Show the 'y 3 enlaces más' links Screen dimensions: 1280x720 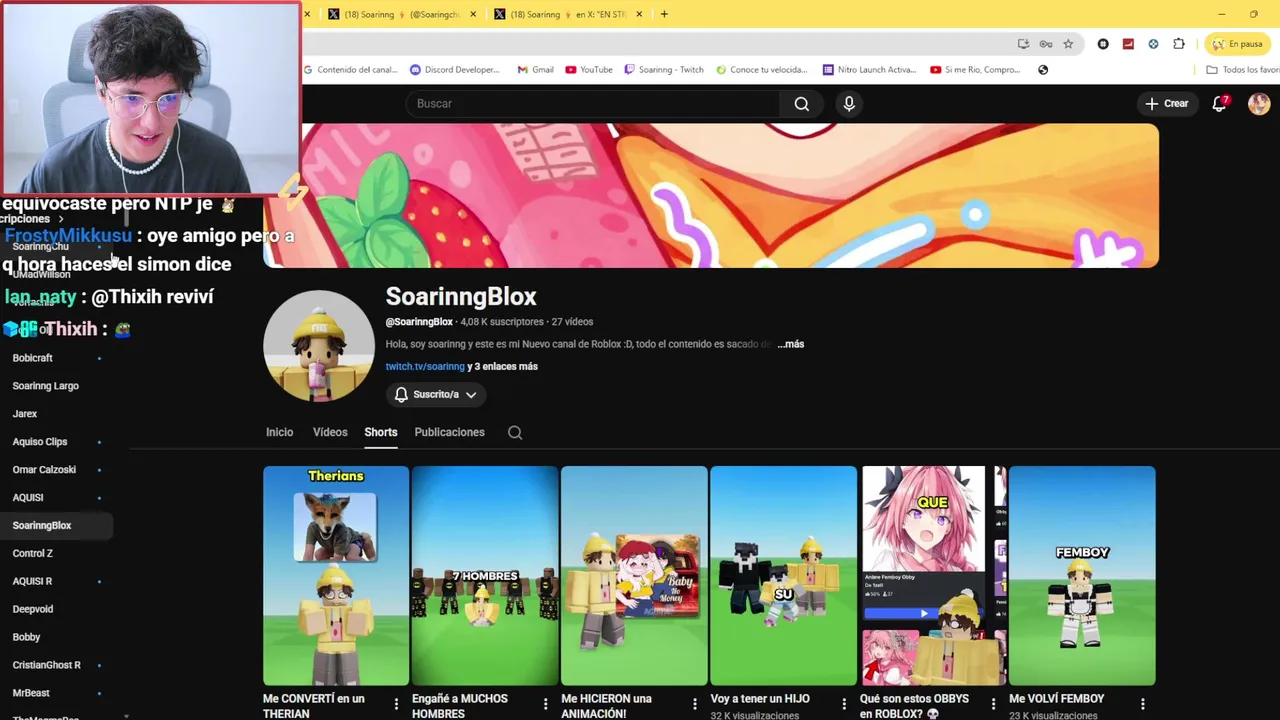(502, 367)
